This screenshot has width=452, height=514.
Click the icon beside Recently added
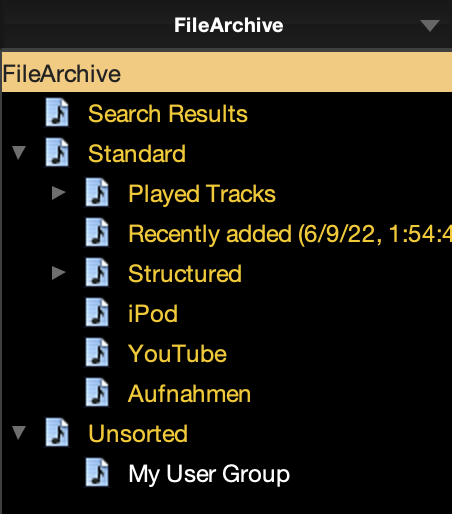pyautogui.click(x=97, y=233)
